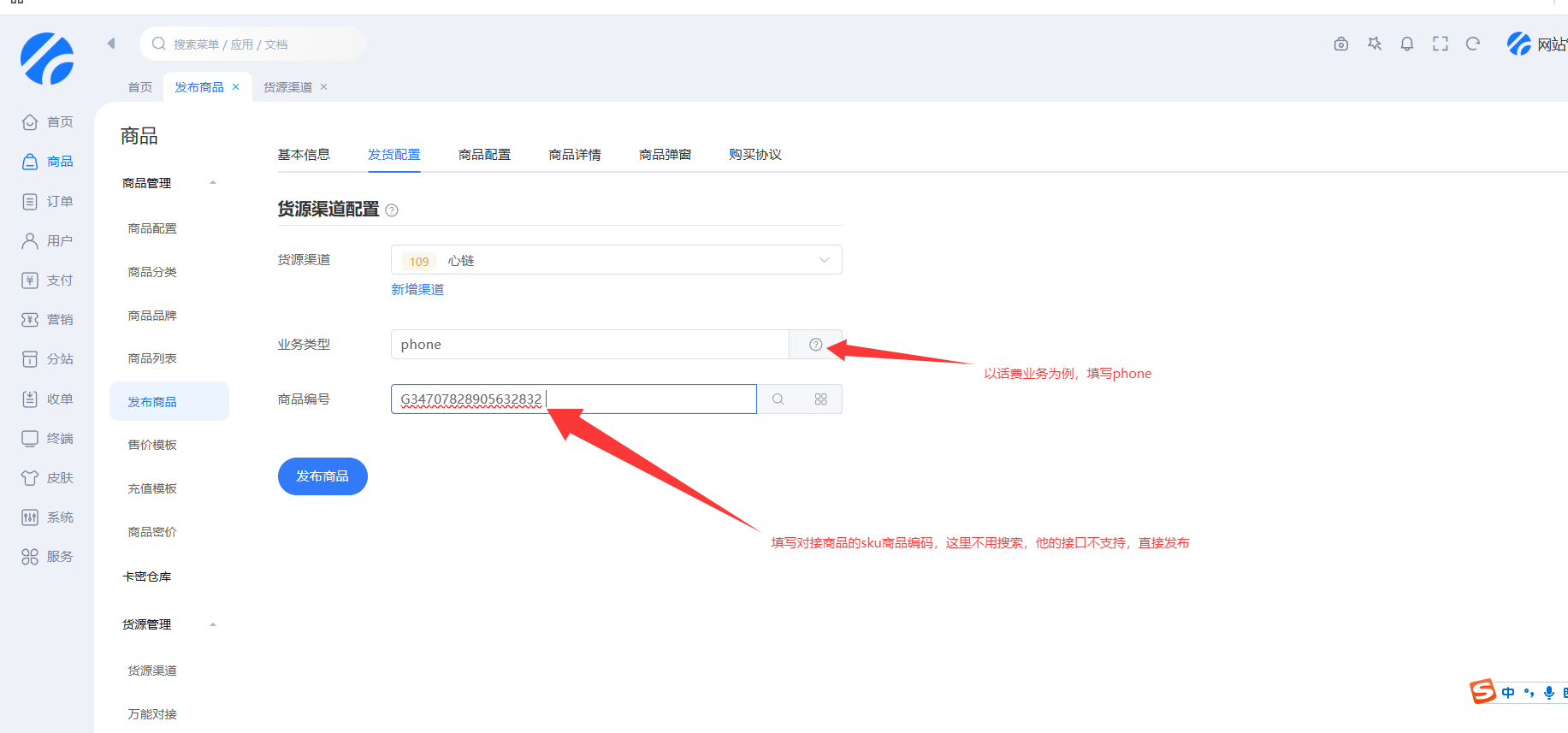
Task: Switch to the 商品详情 tab
Action: pyautogui.click(x=574, y=155)
